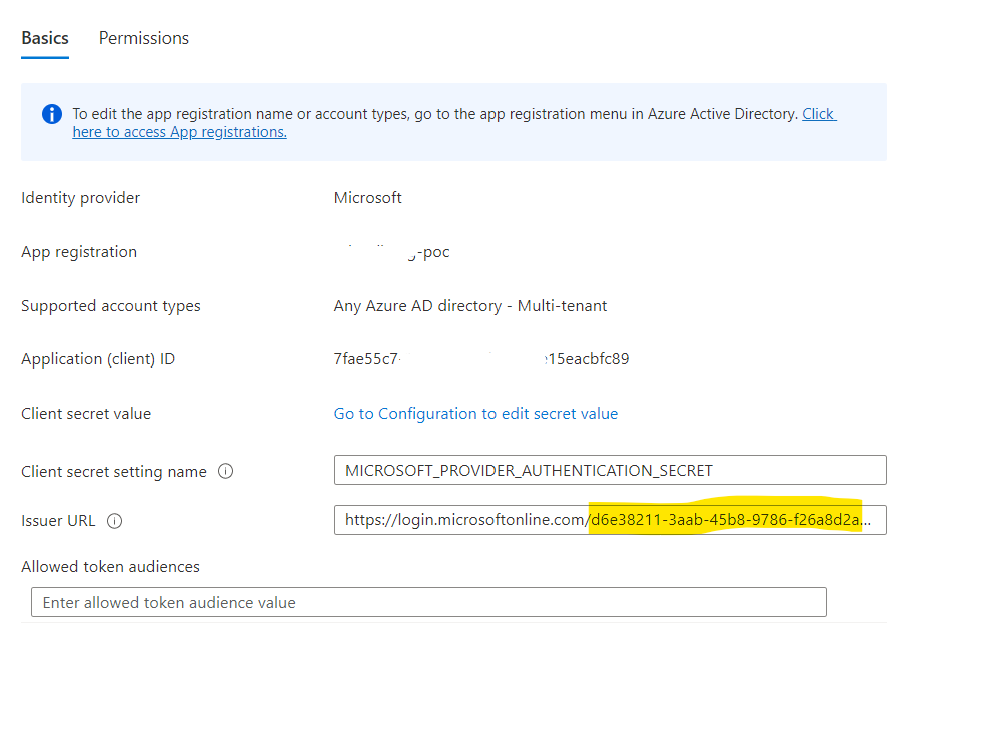Click the 'Issuer URL' label

pos(58,521)
